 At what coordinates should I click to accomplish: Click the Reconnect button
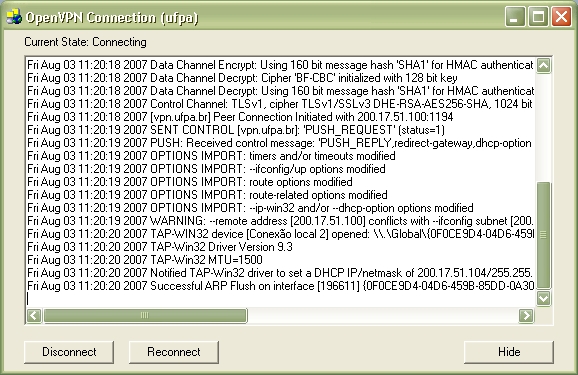(174, 352)
